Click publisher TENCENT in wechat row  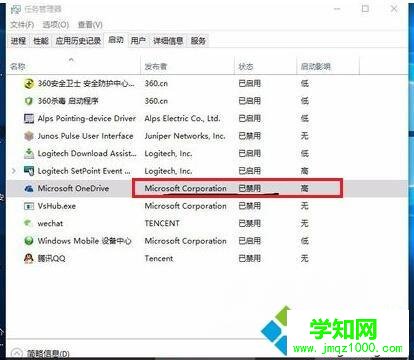point(162,223)
